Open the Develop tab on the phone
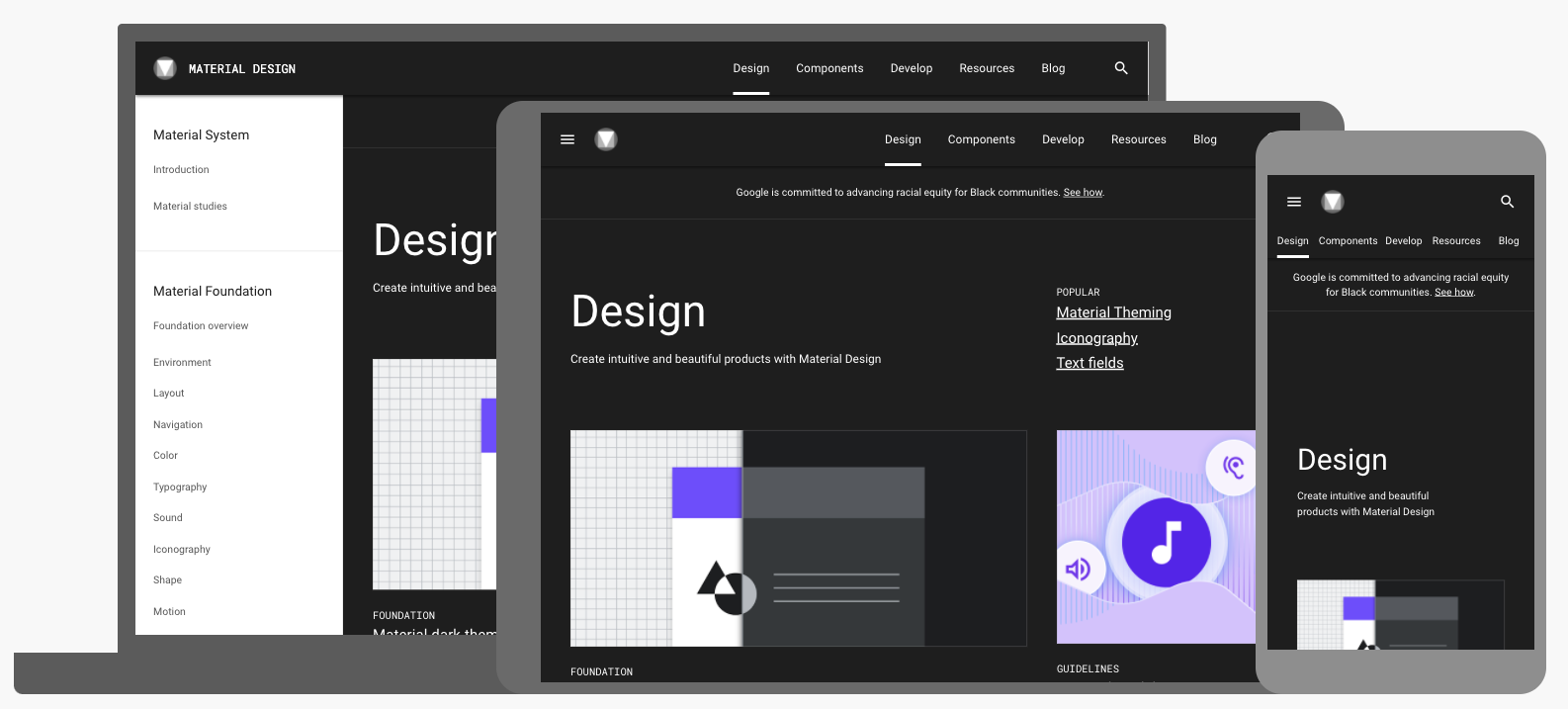The height and width of the screenshot is (709, 1568). pyautogui.click(x=1403, y=241)
